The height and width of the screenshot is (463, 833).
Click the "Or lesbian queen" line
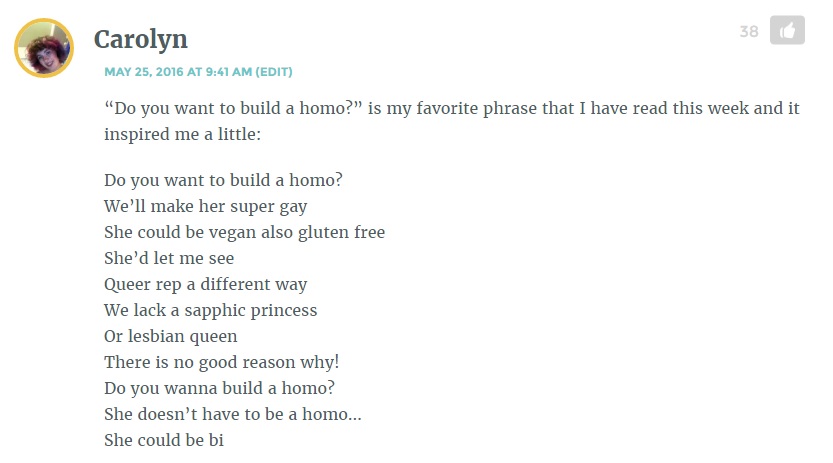pos(171,336)
